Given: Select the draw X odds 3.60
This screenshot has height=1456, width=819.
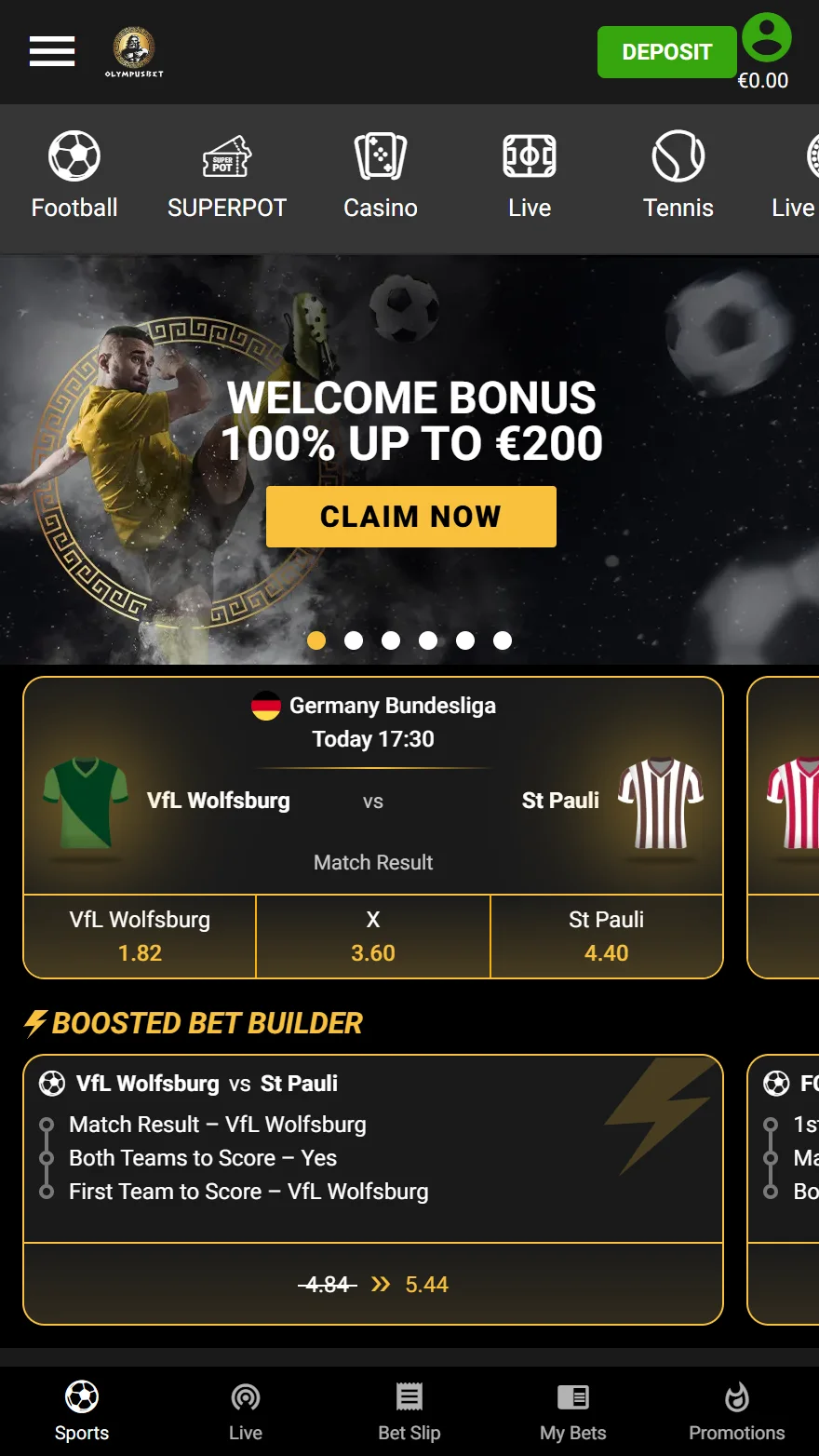Looking at the screenshot, I should [373, 937].
